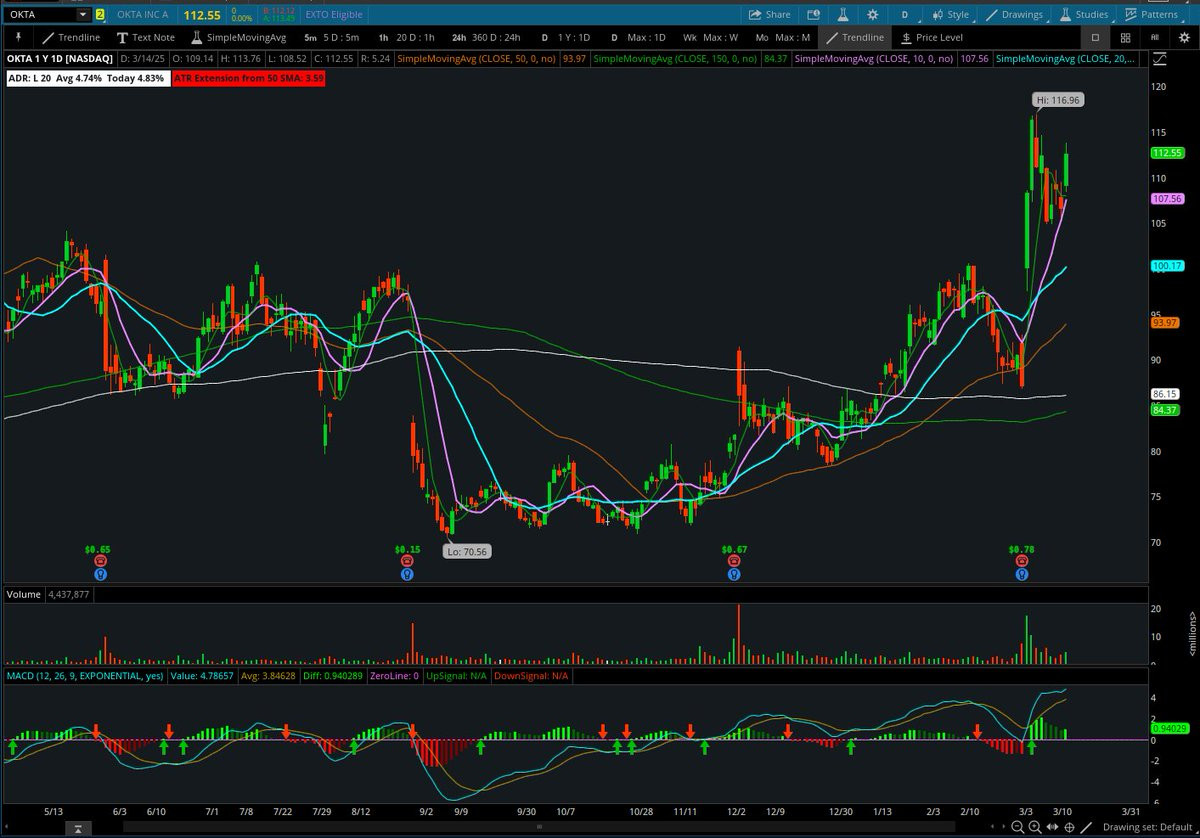Open gear settings in the drawing toolbar

click(x=1183, y=38)
